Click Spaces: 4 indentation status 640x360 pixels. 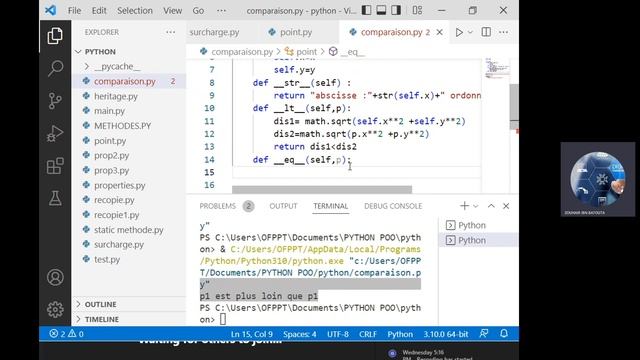(x=300, y=334)
